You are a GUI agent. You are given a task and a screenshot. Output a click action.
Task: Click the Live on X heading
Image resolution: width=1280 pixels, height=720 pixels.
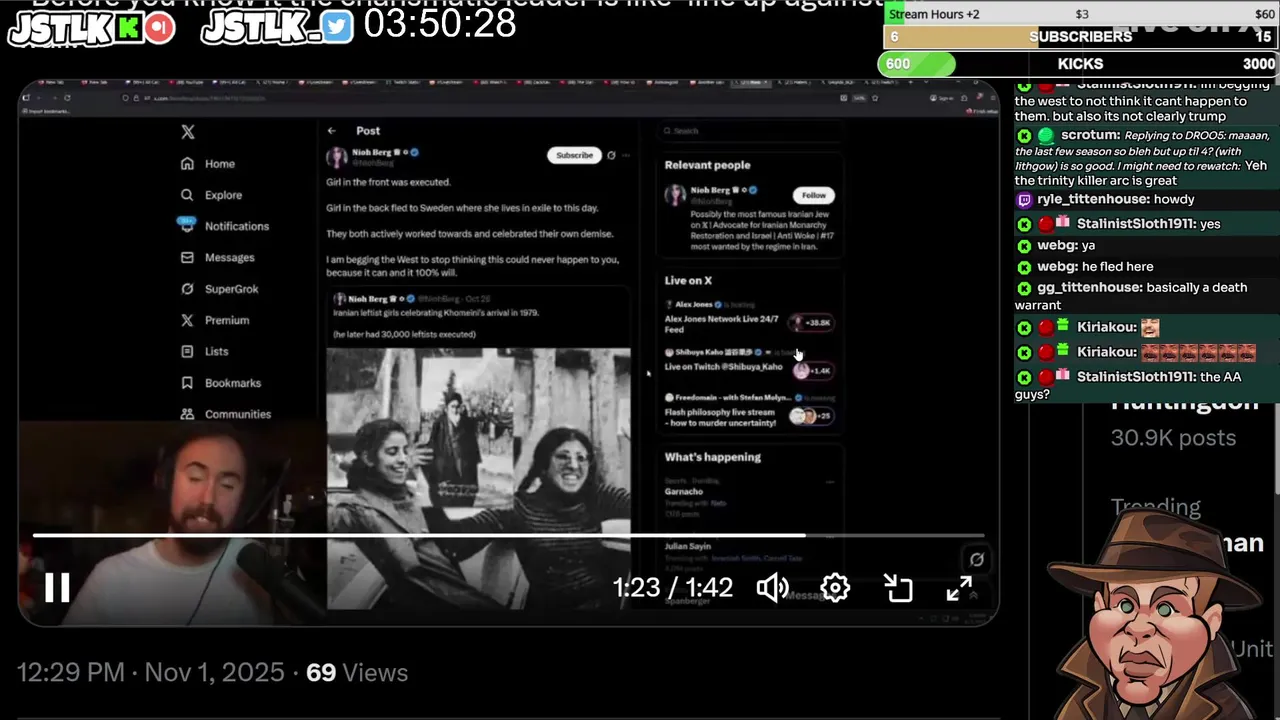[688, 281]
